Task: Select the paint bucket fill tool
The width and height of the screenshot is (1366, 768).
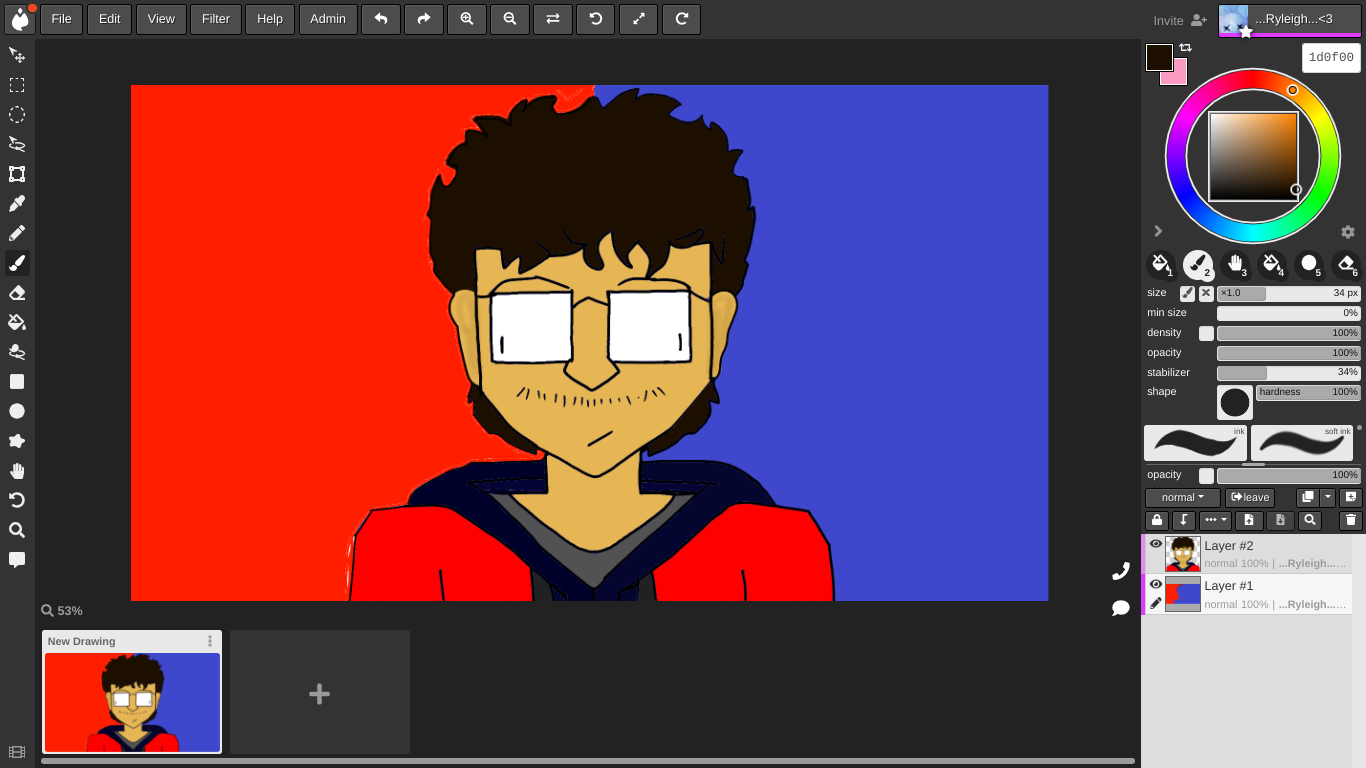Action: (x=17, y=322)
